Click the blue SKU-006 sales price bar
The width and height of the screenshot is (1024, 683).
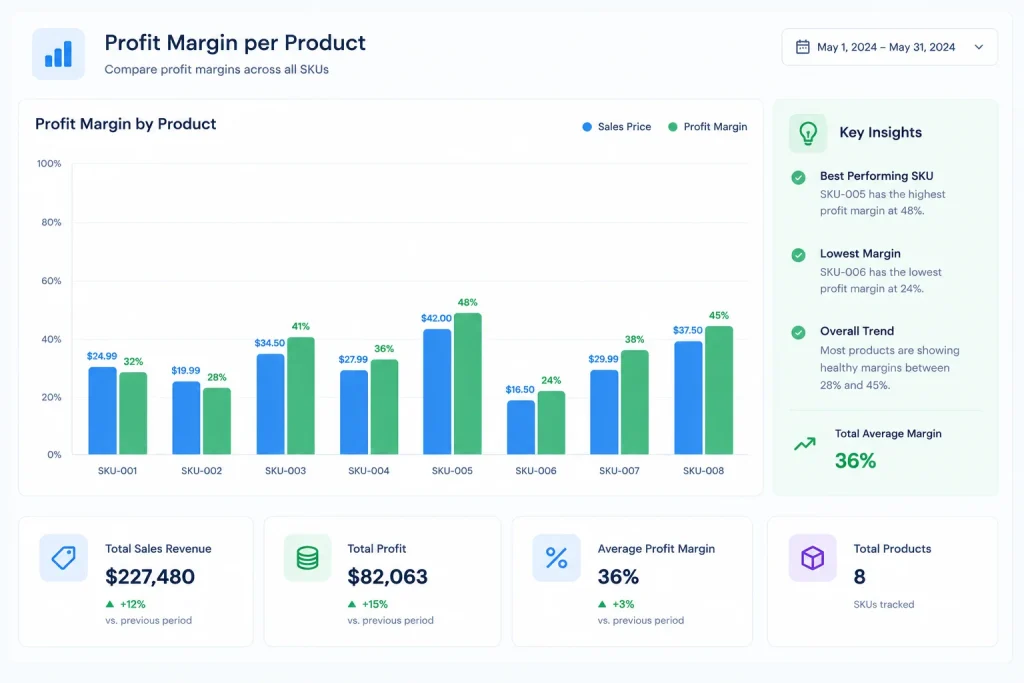(520, 427)
